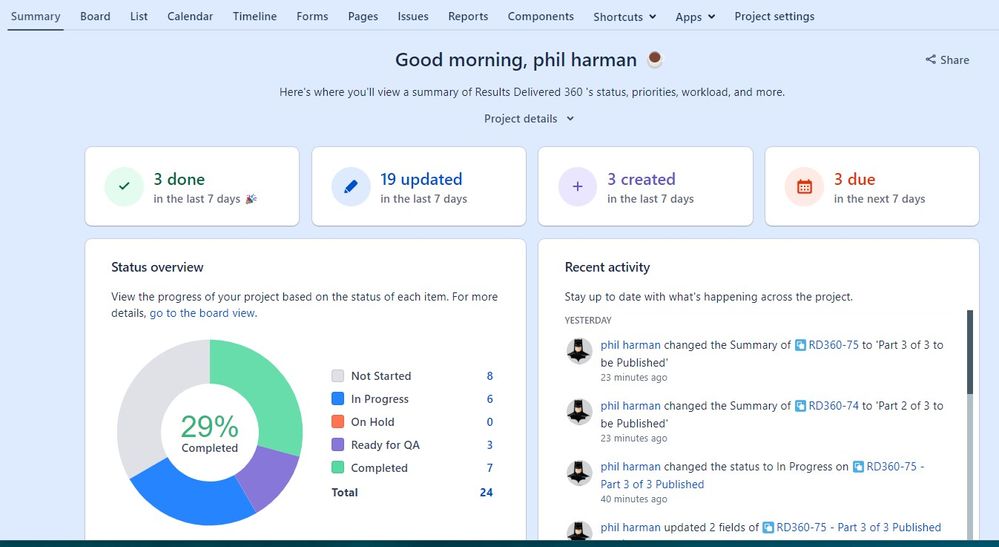Click the plus created icon

pyautogui.click(x=578, y=187)
